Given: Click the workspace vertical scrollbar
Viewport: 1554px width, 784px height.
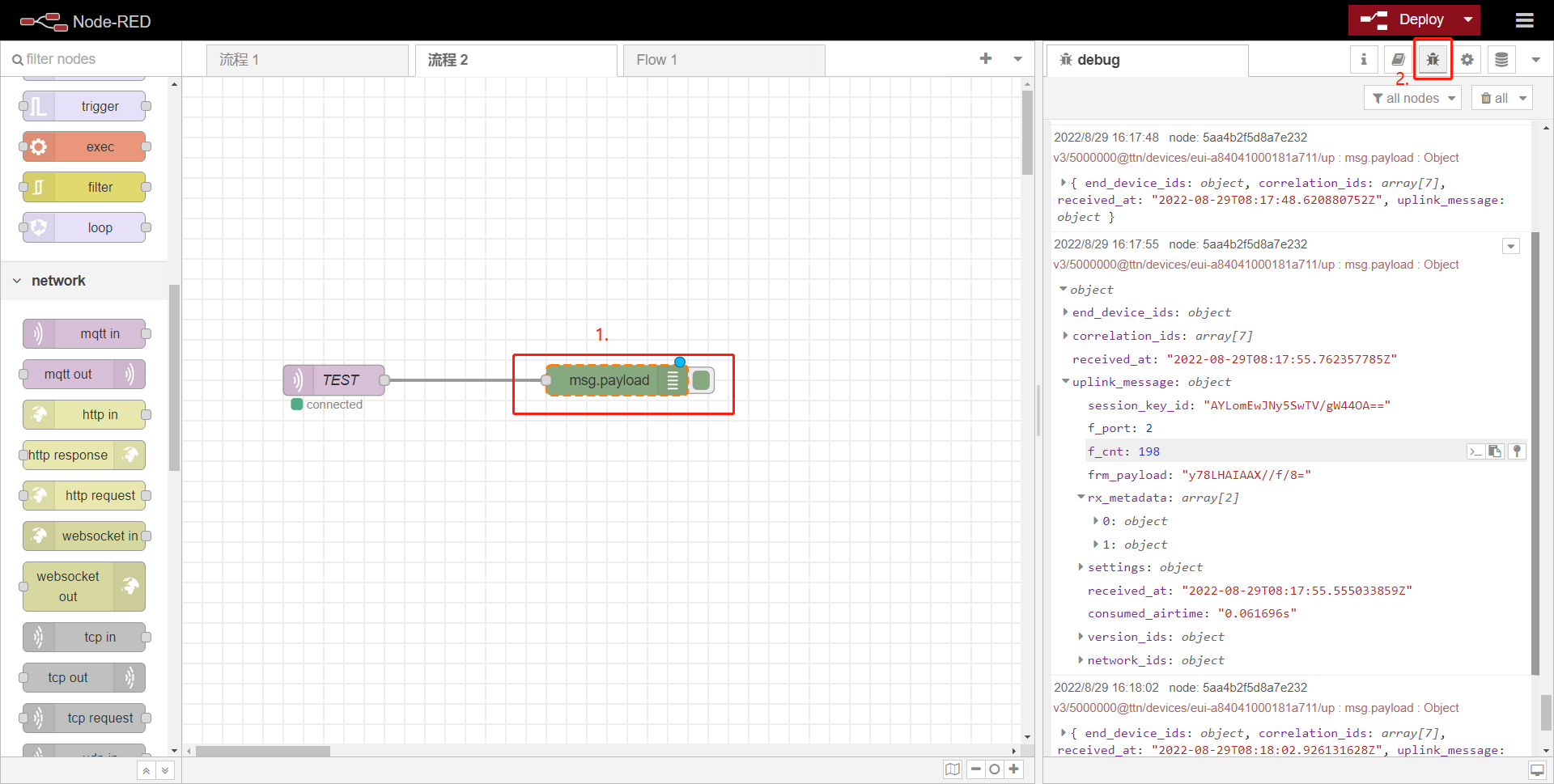Looking at the screenshot, I should (x=1027, y=133).
